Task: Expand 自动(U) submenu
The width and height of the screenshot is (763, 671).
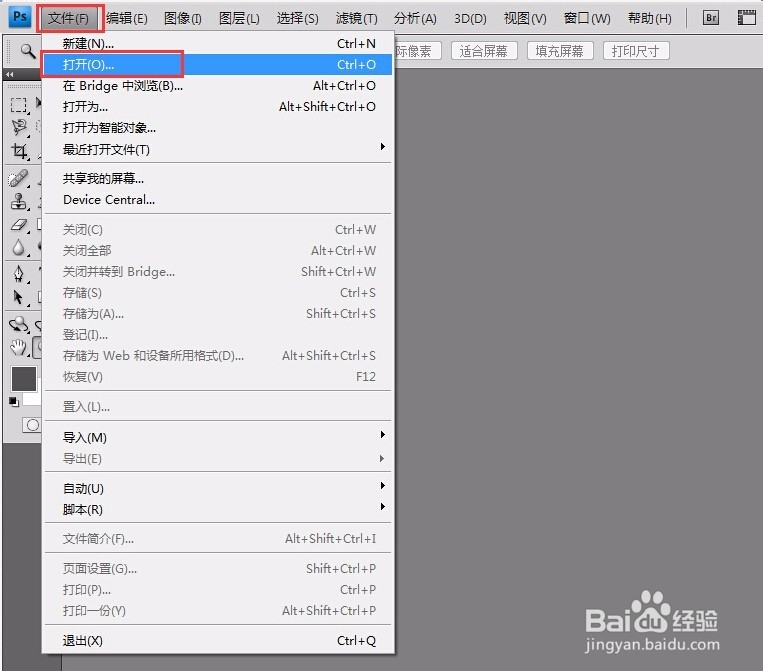Action: tap(218, 488)
